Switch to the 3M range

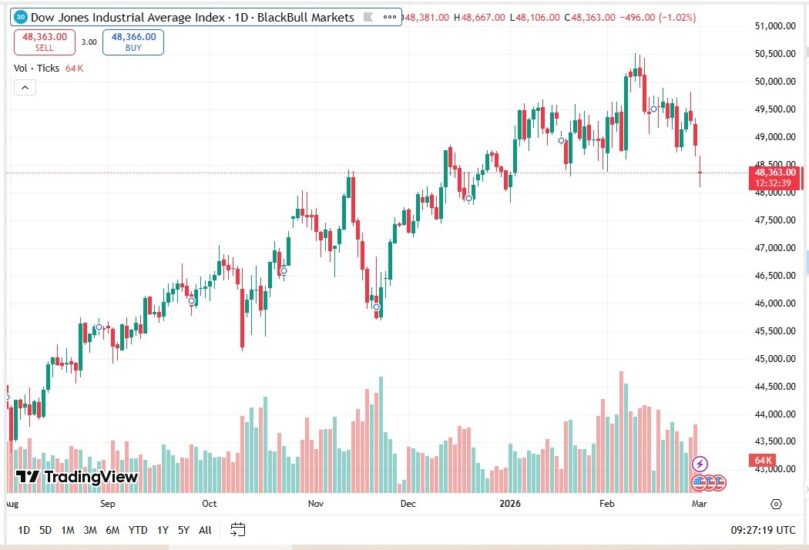[x=90, y=530]
